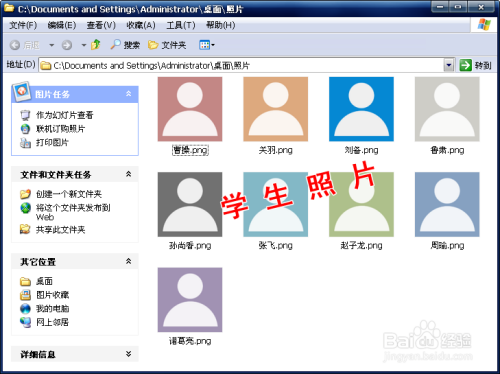The height and width of the screenshot is (374, 500).
Task: Click the folder icon beside 桌面
Action: [25, 281]
